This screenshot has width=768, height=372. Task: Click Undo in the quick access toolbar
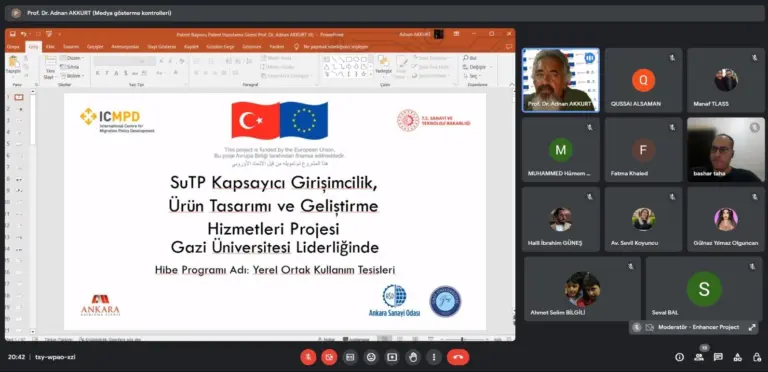pyautogui.click(x=23, y=34)
